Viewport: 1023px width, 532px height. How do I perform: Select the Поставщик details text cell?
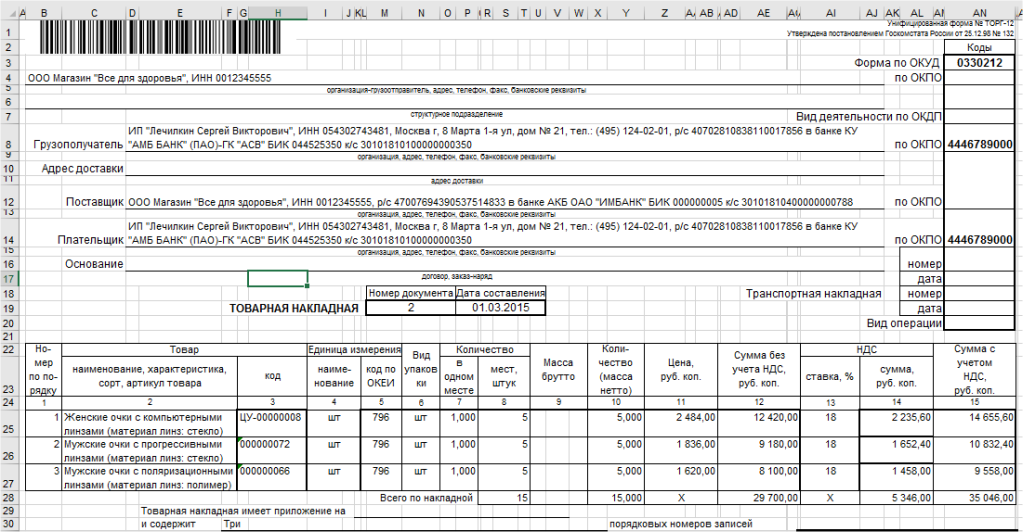pyautogui.click(x=490, y=202)
